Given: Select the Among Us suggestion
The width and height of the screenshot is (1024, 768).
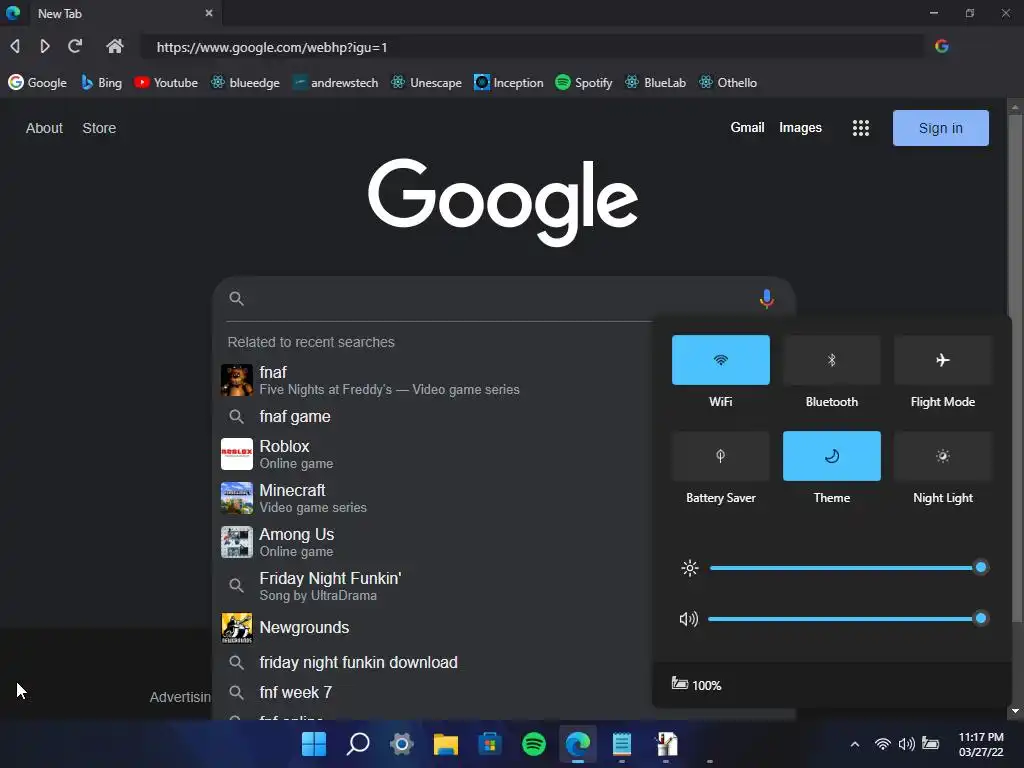Looking at the screenshot, I should coord(431,542).
